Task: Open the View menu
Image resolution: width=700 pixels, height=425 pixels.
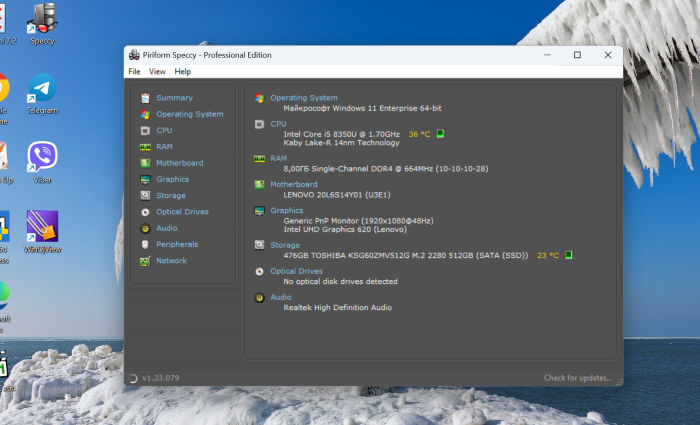Action: click(157, 71)
